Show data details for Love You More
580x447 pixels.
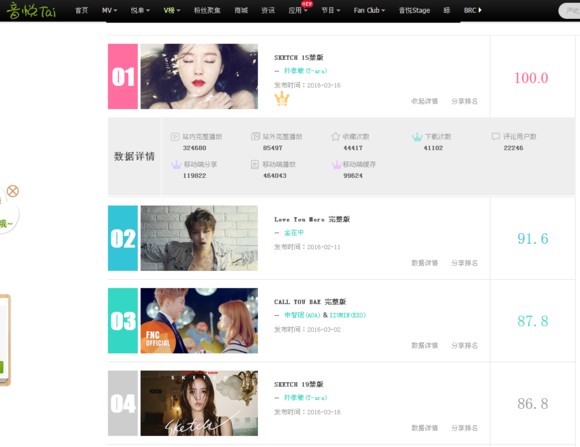[x=425, y=263]
